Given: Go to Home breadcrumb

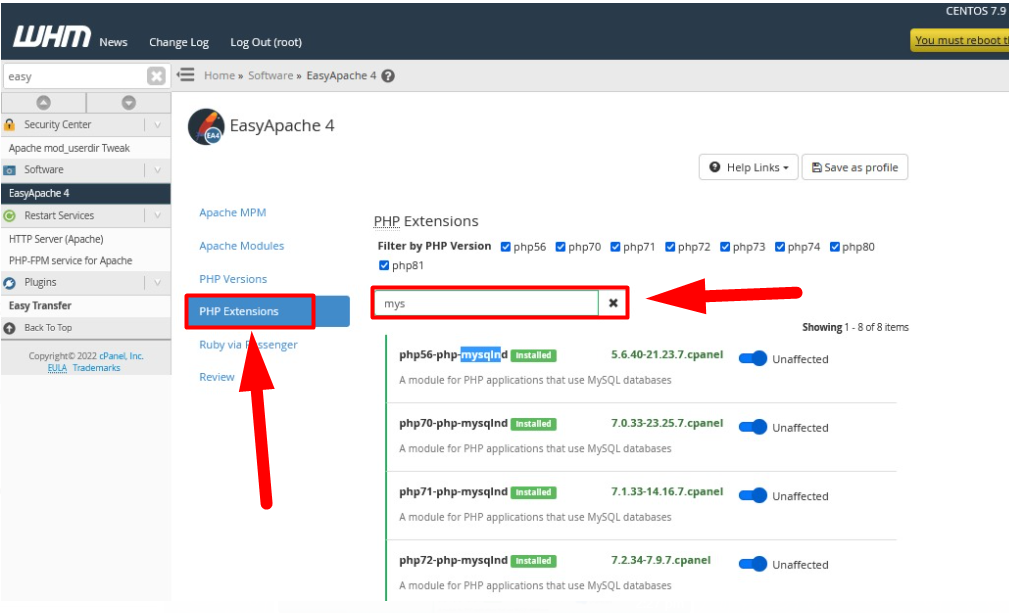Looking at the screenshot, I should [x=219, y=76].
